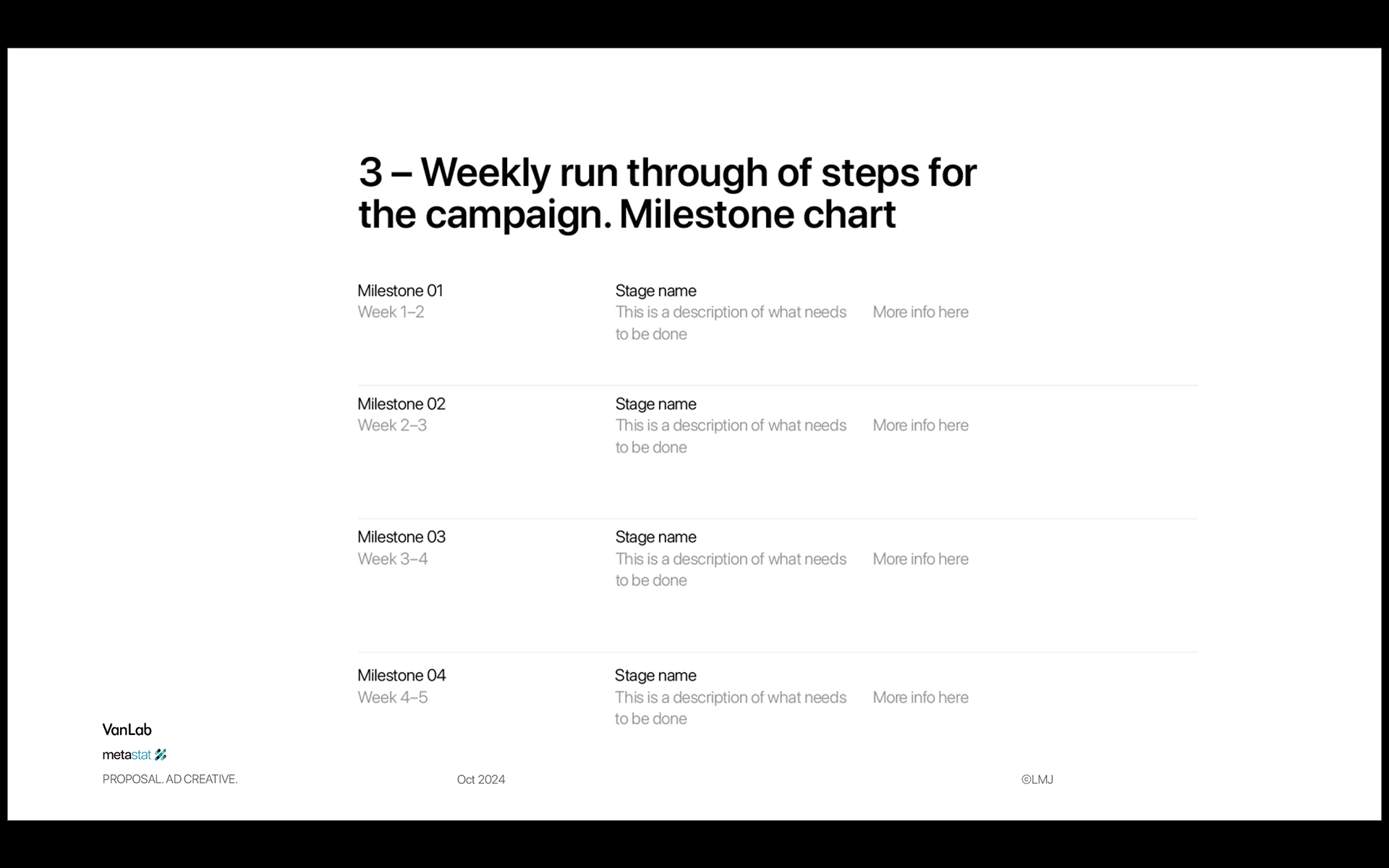This screenshot has width=1389, height=868.
Task: Click the metastat logo icon
Action: (x=161, y=754)
